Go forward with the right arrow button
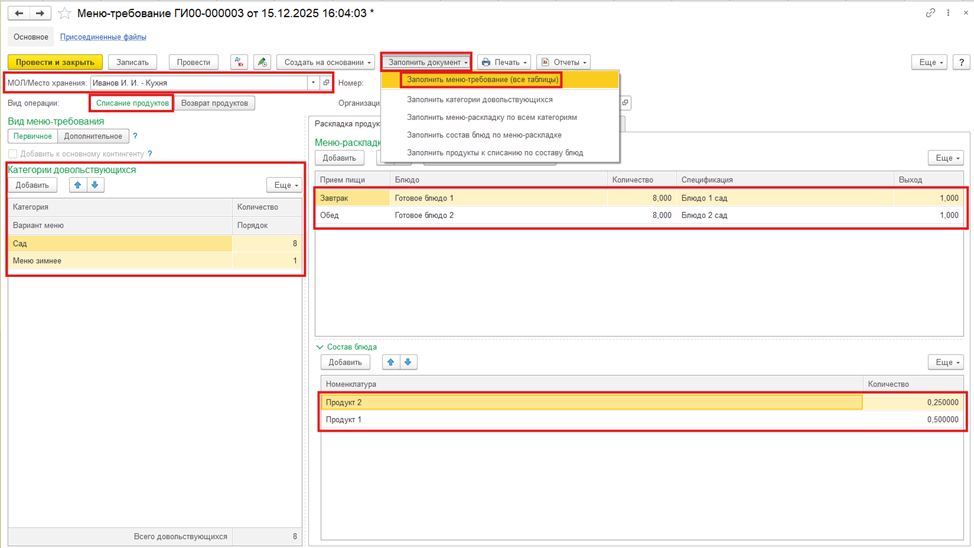The width and height of the screenshot is (974, 548). click(40, 13)
